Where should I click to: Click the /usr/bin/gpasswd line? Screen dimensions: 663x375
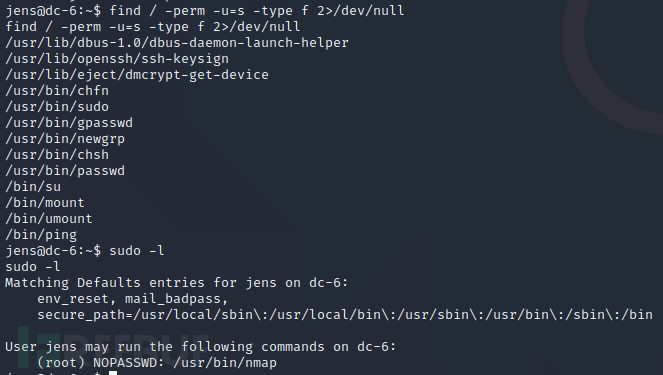click(x=69, y=123)
